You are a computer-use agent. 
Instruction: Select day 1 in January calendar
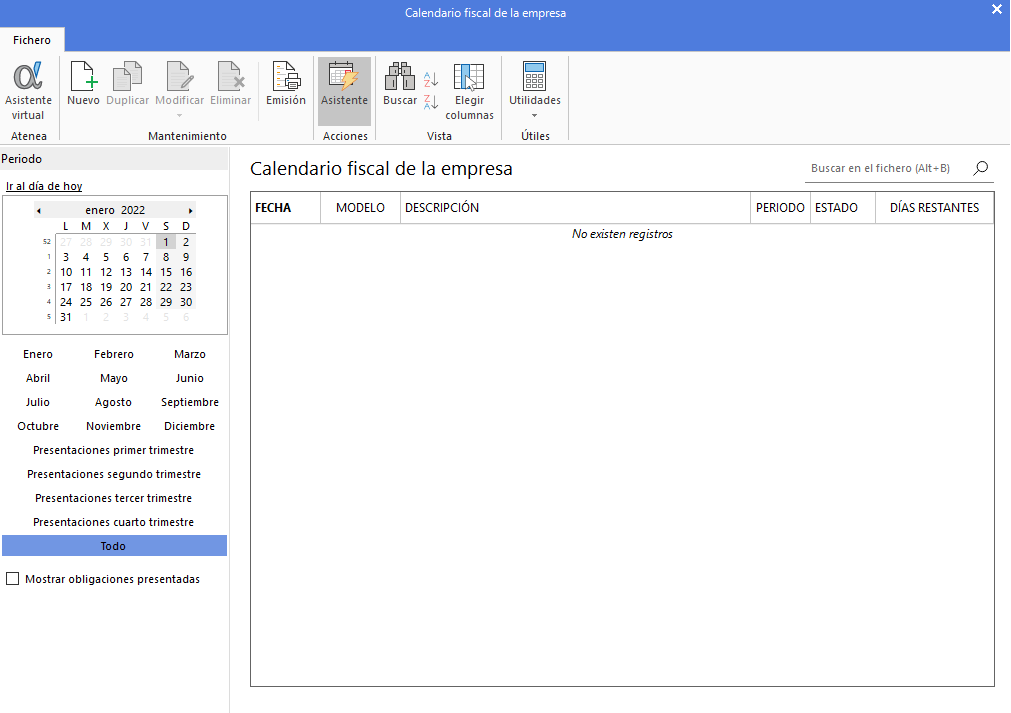tap(166, 242)
